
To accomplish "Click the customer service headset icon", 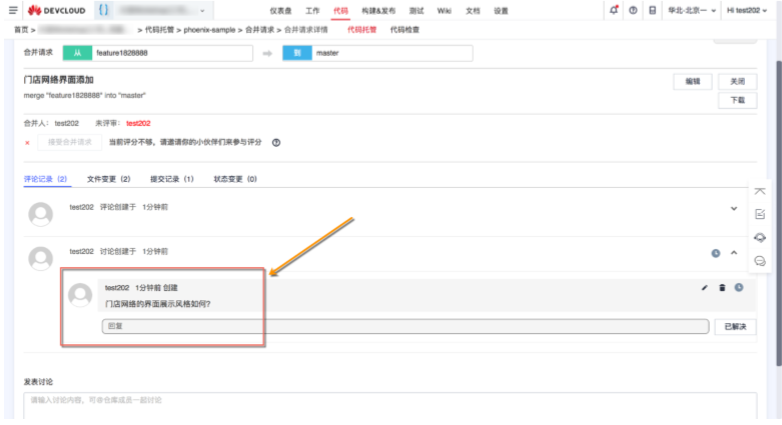I will (x=760, y=237).
